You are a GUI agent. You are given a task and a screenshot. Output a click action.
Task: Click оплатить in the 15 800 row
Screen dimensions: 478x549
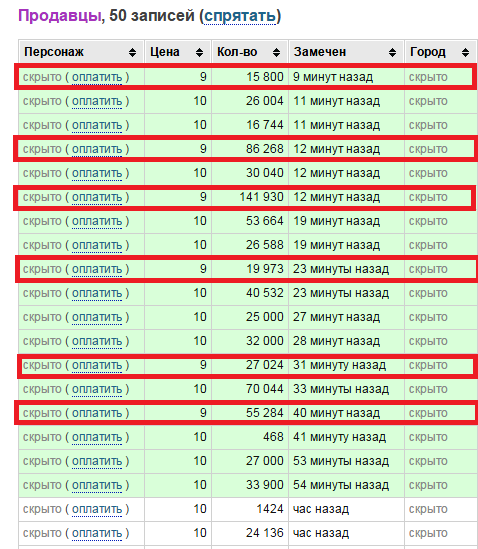[x=97, y=77]
